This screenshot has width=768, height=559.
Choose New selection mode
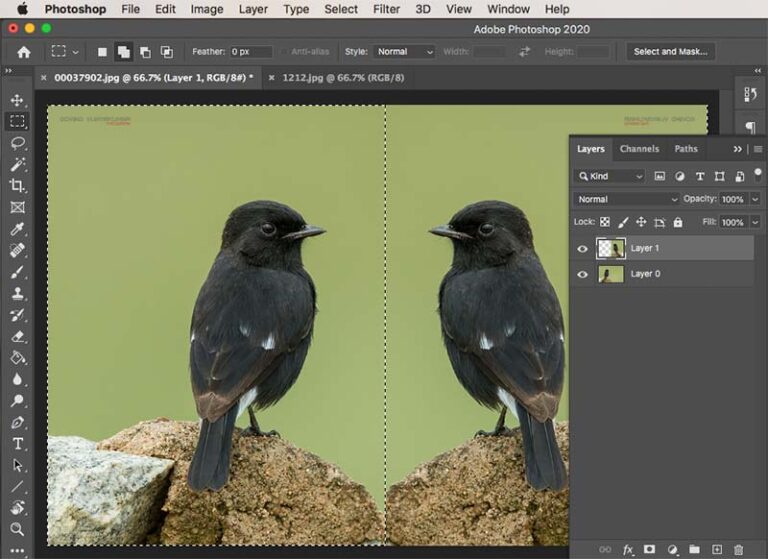coord(102,52)
